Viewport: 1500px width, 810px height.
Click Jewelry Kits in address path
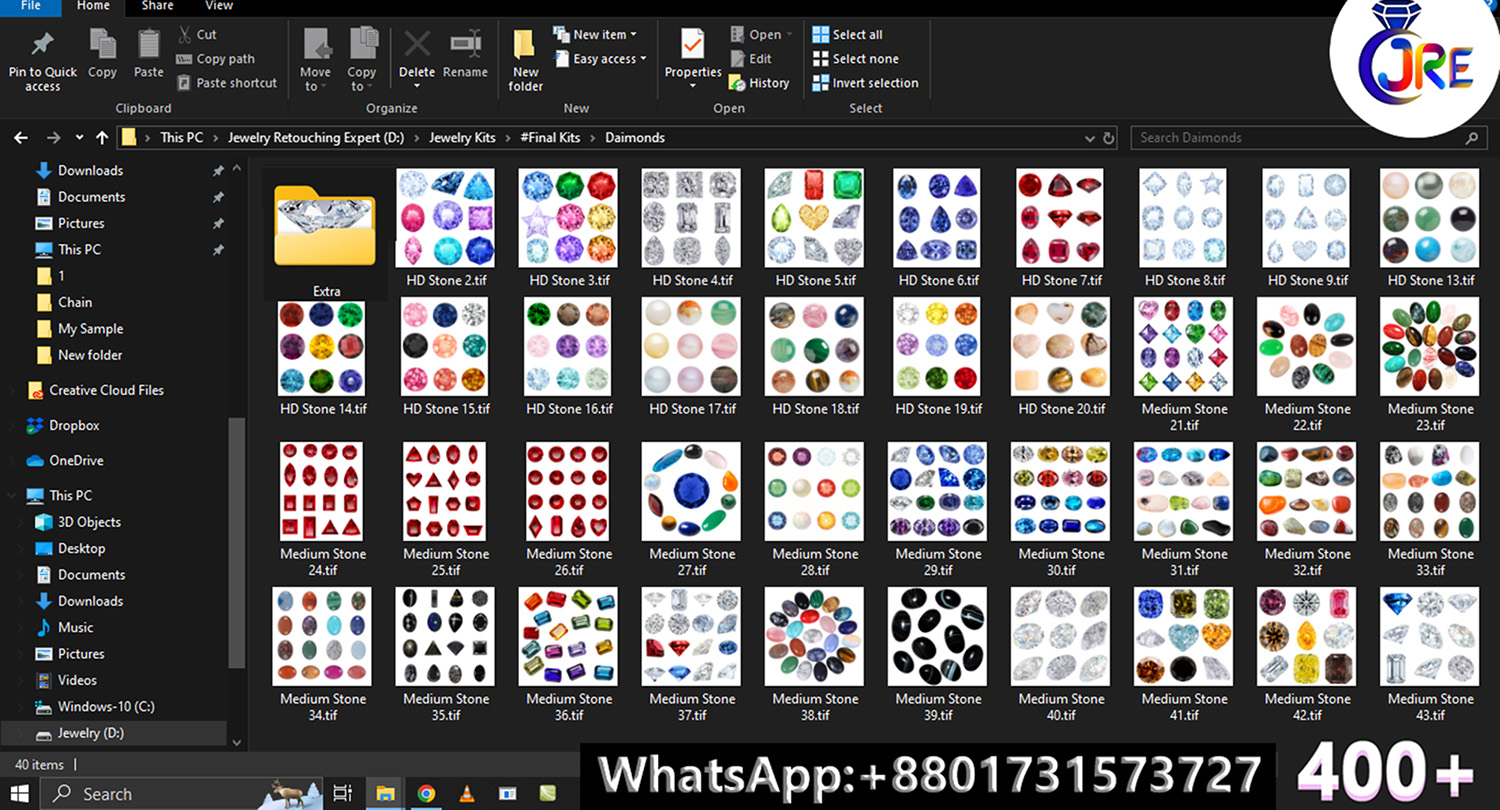click(463, 138)
